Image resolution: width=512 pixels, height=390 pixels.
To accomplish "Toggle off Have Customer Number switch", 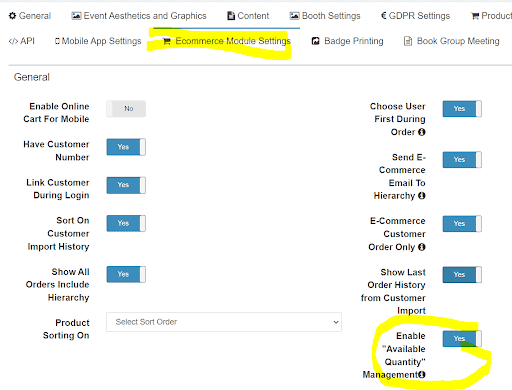I will 126,147.
